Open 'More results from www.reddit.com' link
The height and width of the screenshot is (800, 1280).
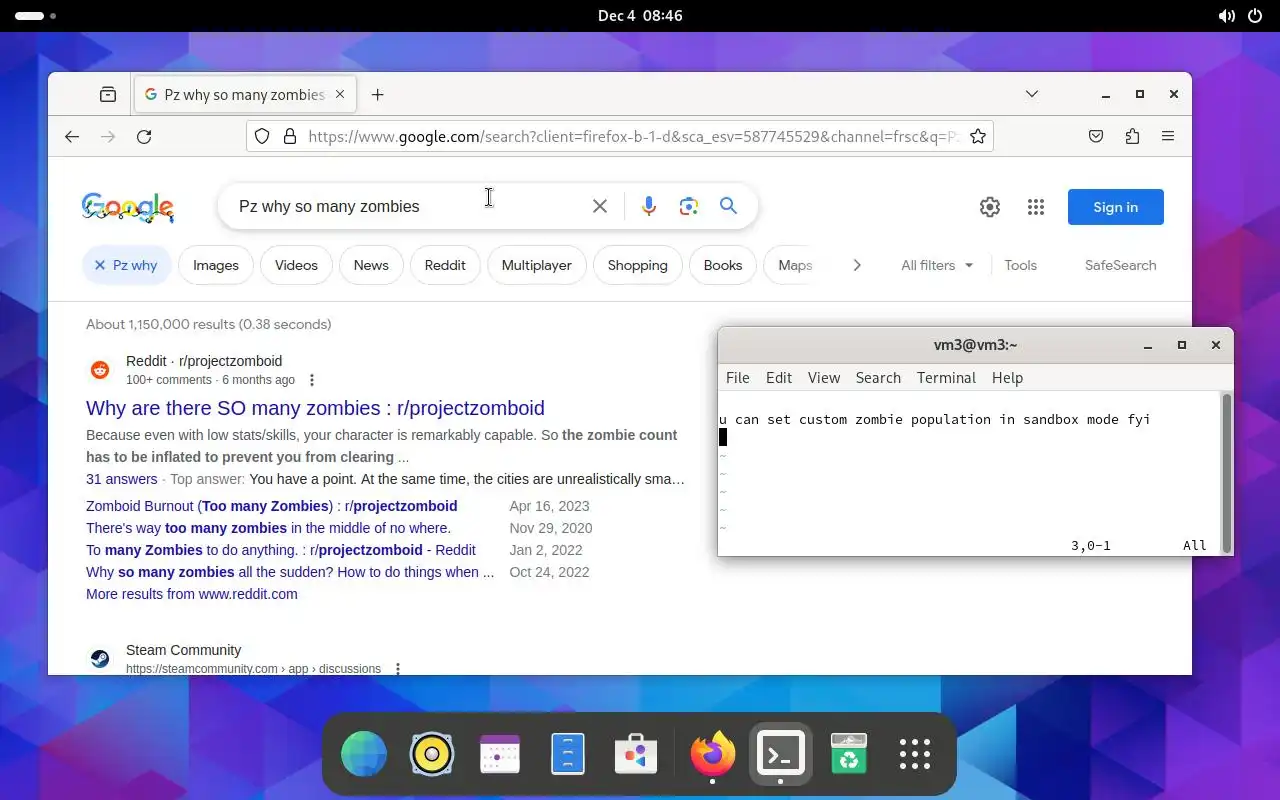point(192,594)
